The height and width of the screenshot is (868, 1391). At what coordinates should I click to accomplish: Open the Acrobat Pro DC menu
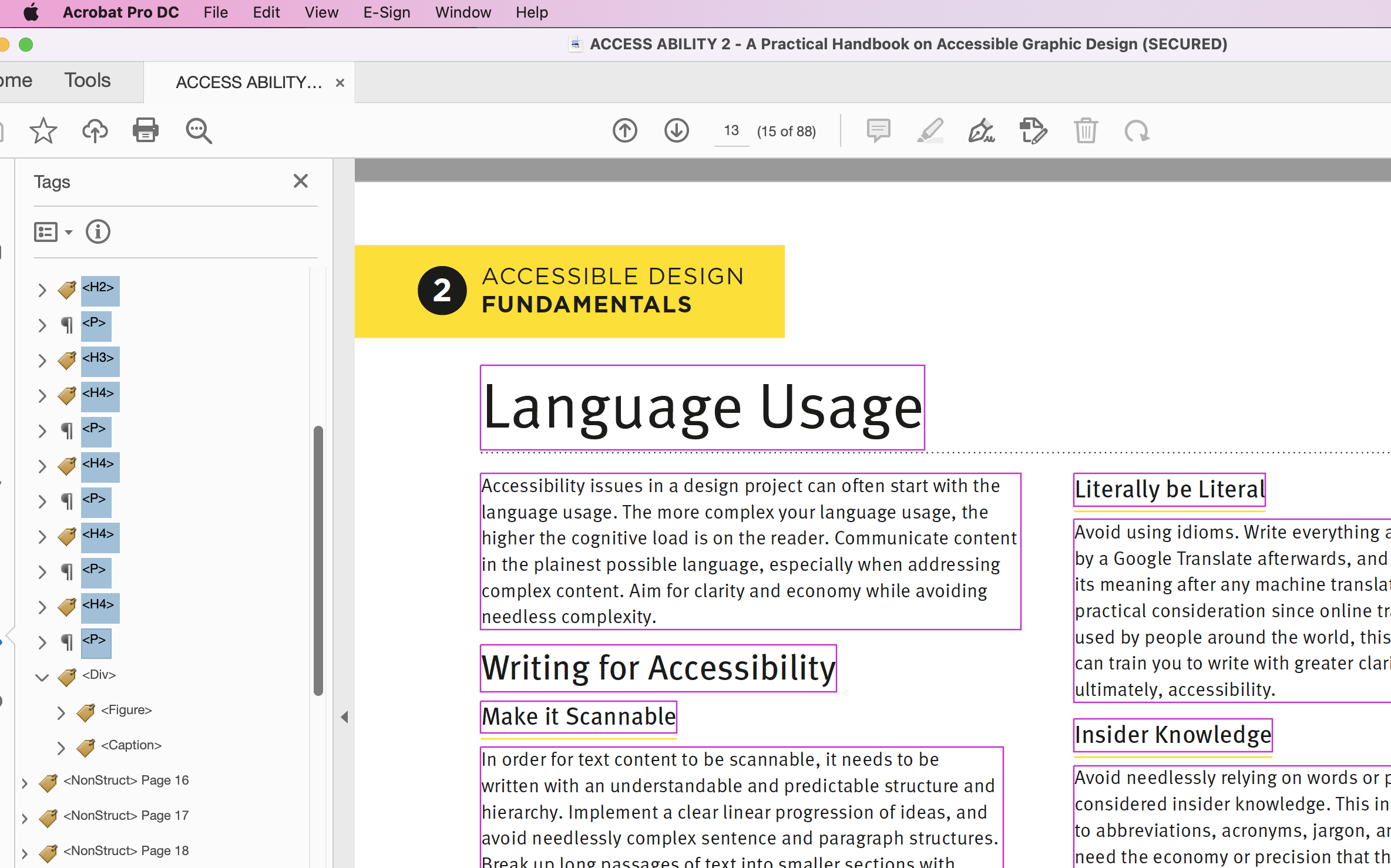pyautogui.click(x=120, y=12)
